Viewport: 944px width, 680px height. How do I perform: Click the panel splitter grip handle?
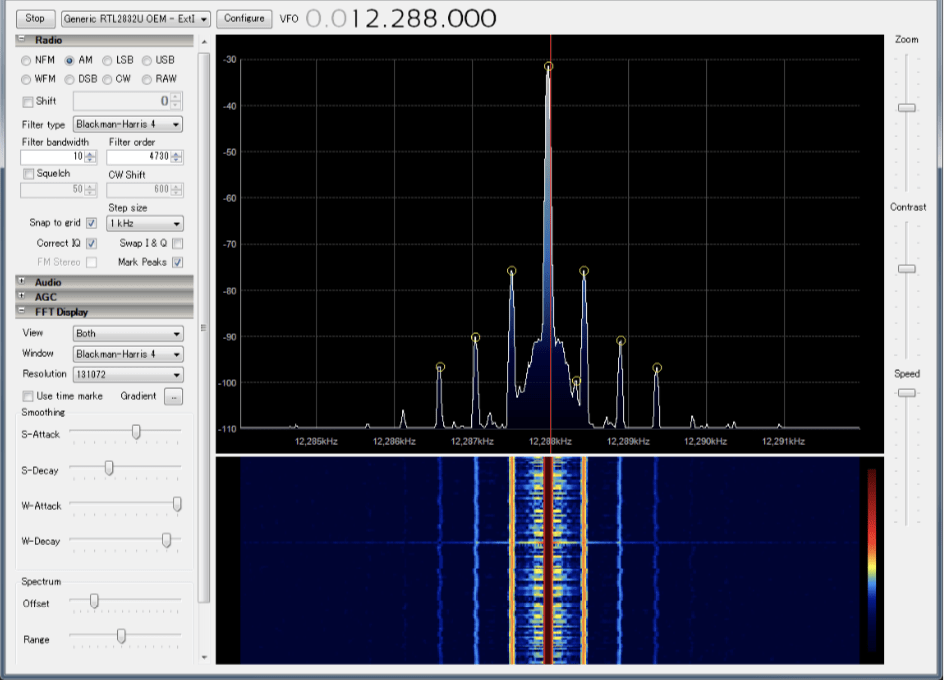[203, 328]
